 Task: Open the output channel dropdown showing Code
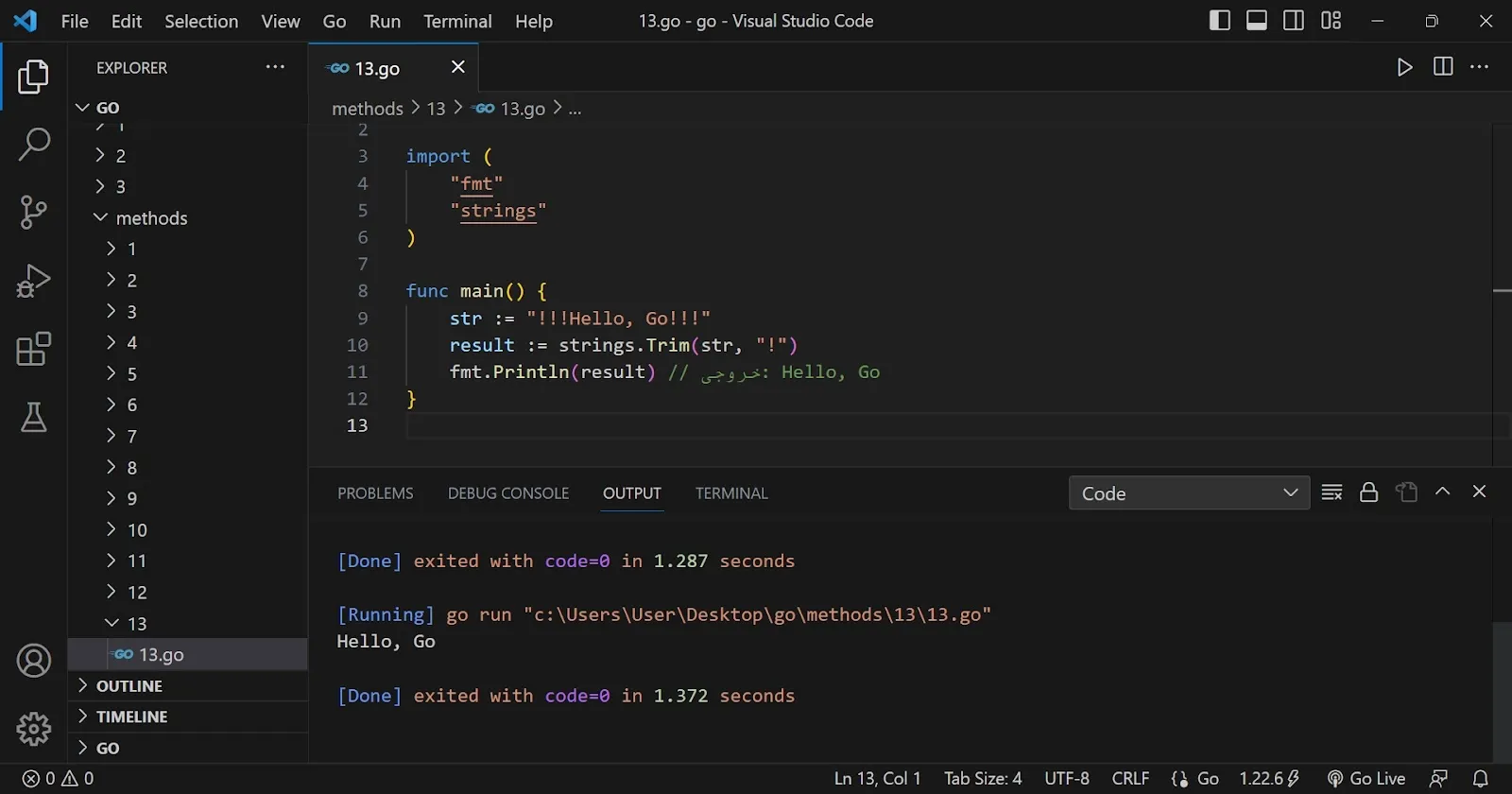[1189, 493]
